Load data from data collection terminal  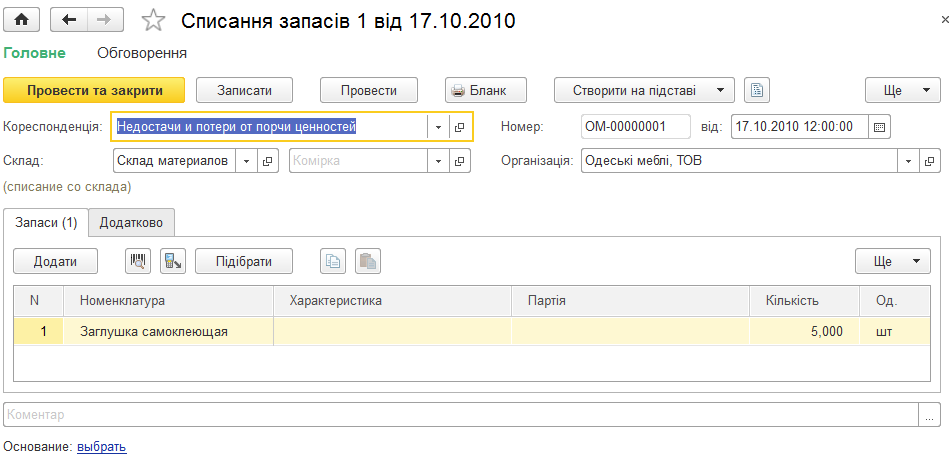click(173, 262)
